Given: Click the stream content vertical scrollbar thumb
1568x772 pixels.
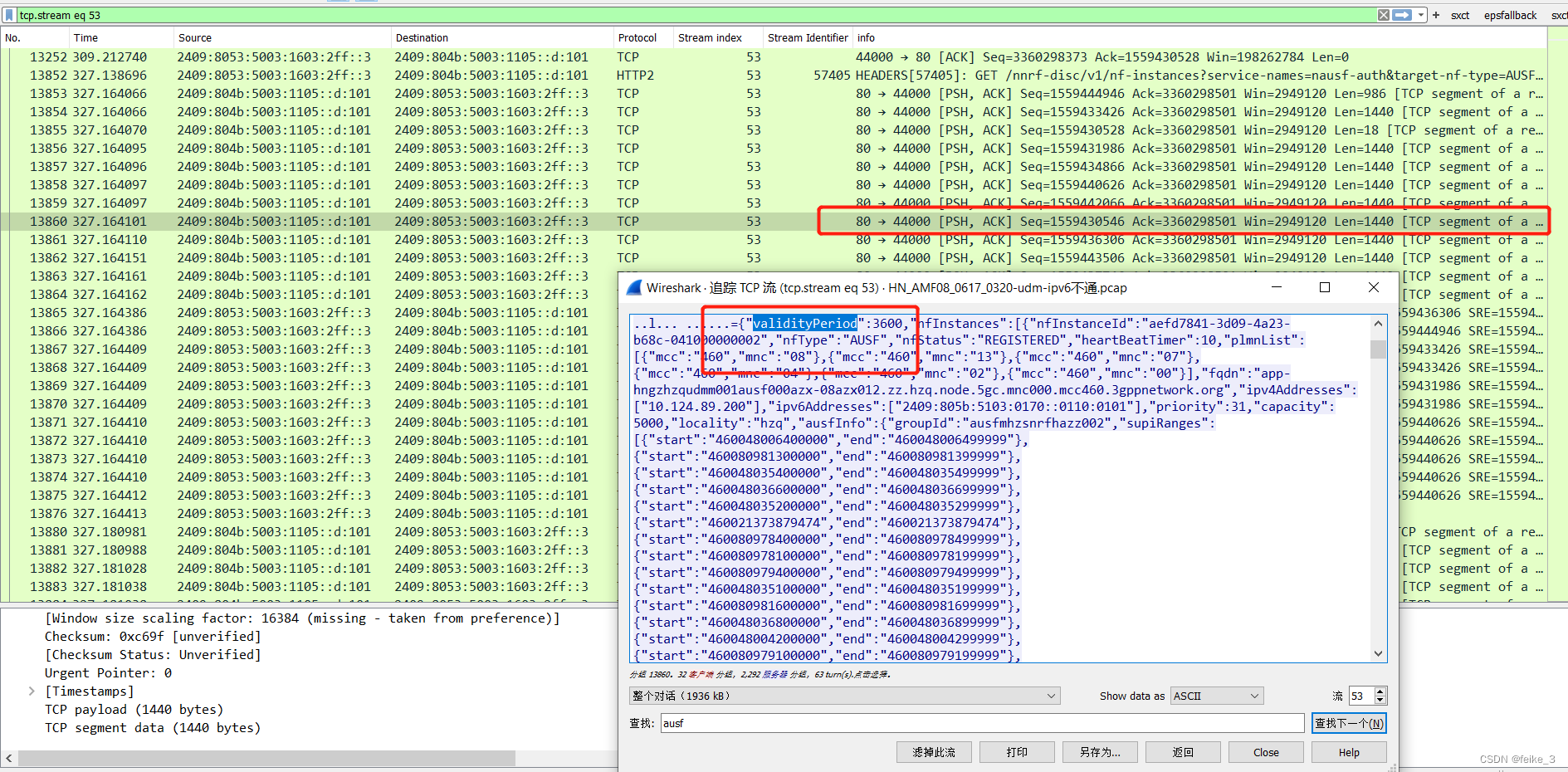Looking at the screenshot, I should [1379, 349].
